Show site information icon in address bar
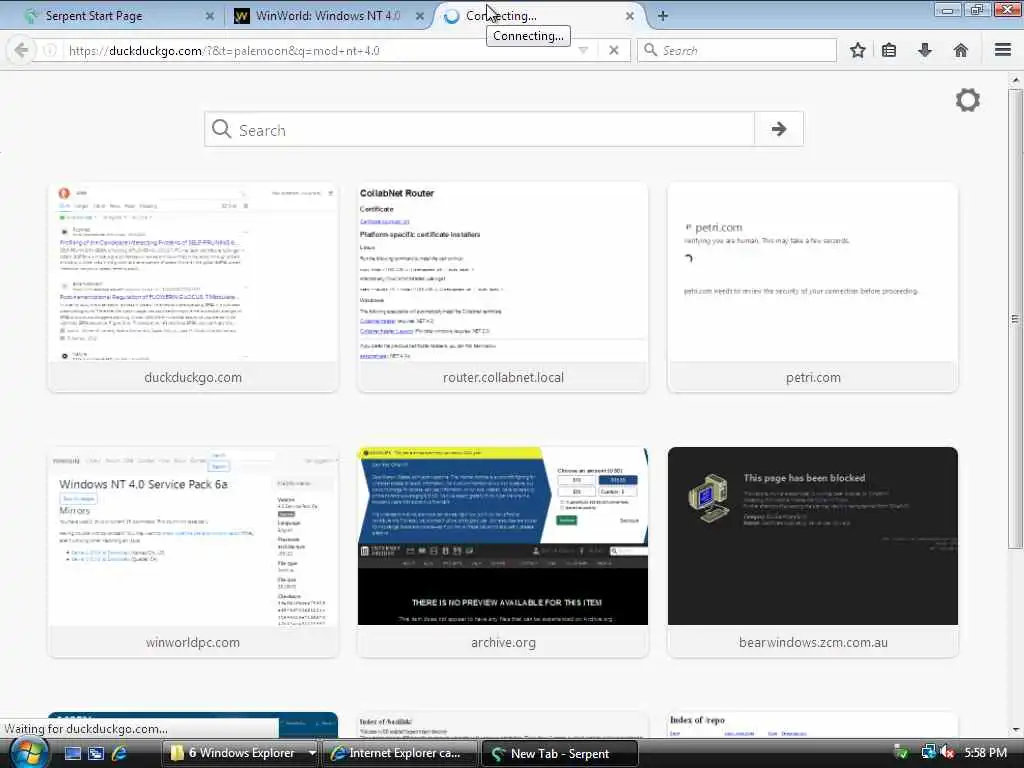1024x768 pixels. 50,50
